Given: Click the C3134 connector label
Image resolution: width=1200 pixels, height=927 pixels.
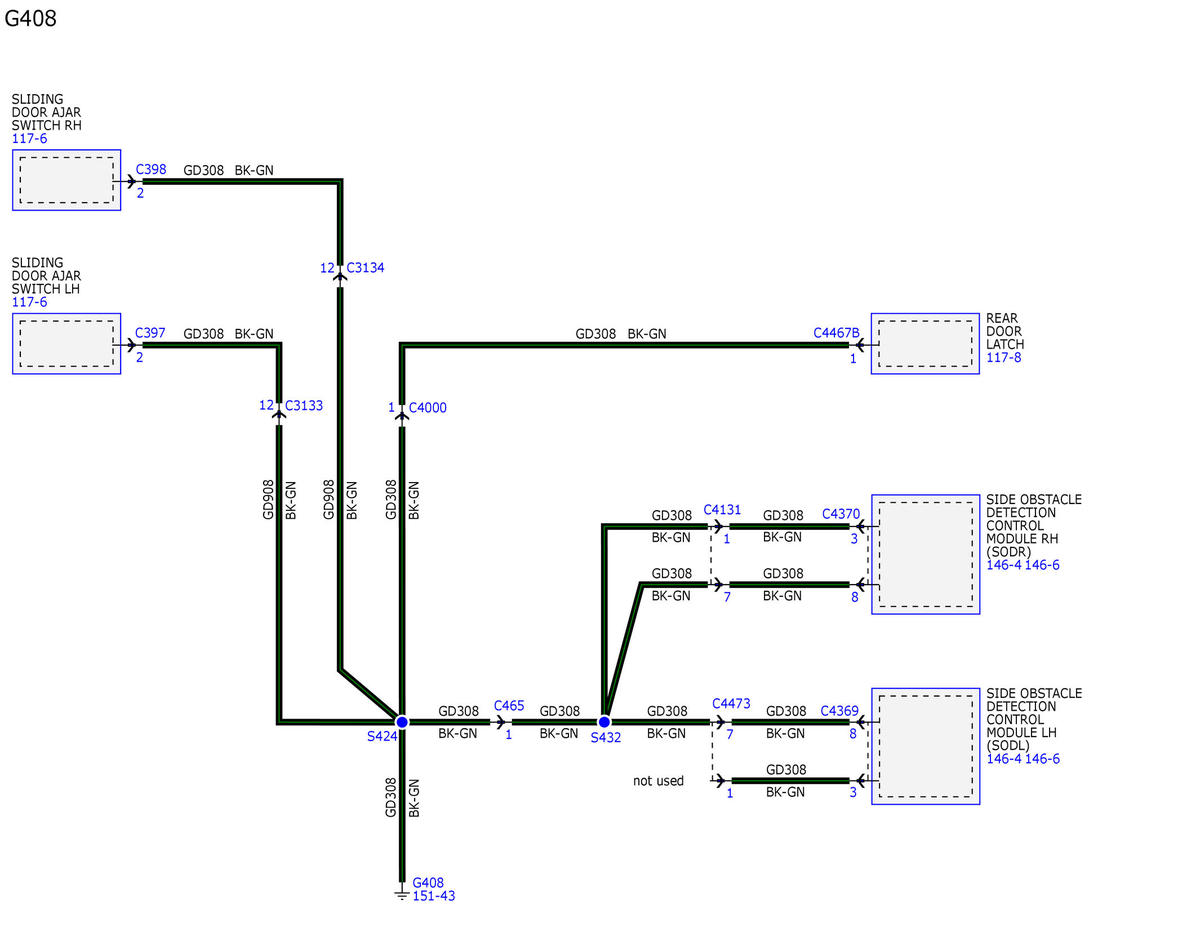Looking at the screenshot, I should click(x=365, y=268).
